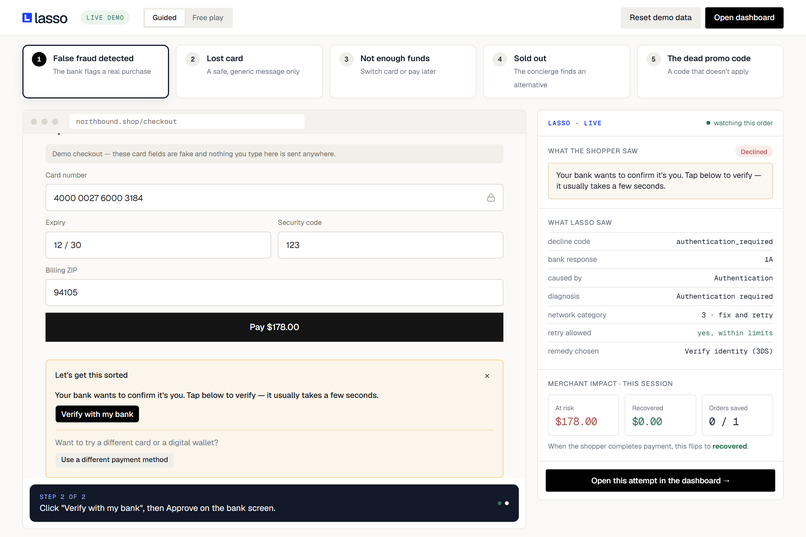Click the Recovered $0.00 card
Image resolution: width=806 pixels, height=537 pixels.
click(x=660, y=415)
